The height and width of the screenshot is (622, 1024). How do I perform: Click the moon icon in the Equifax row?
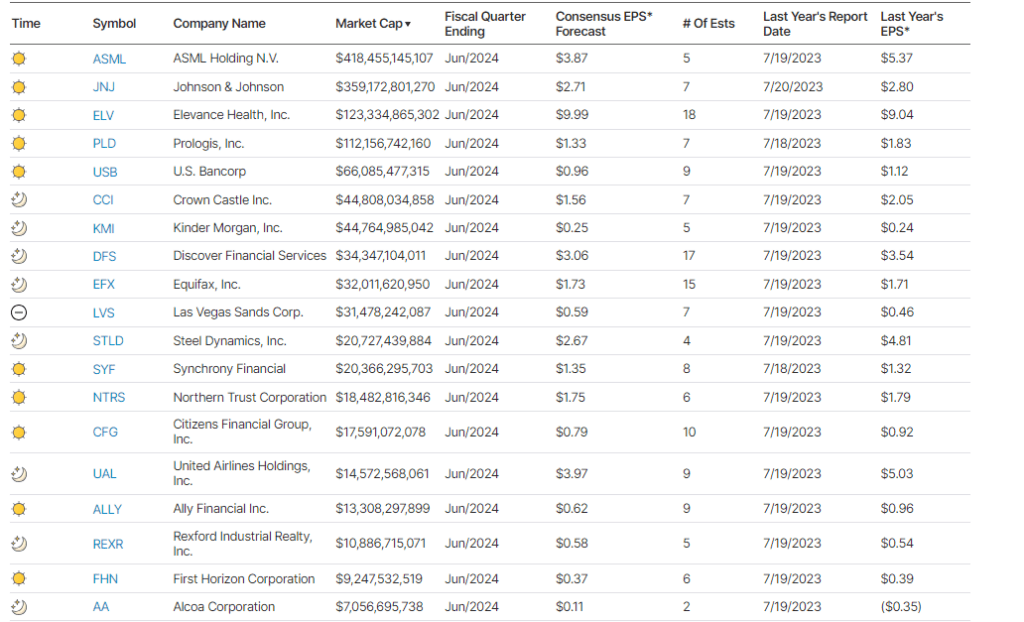tap(19, 284)
